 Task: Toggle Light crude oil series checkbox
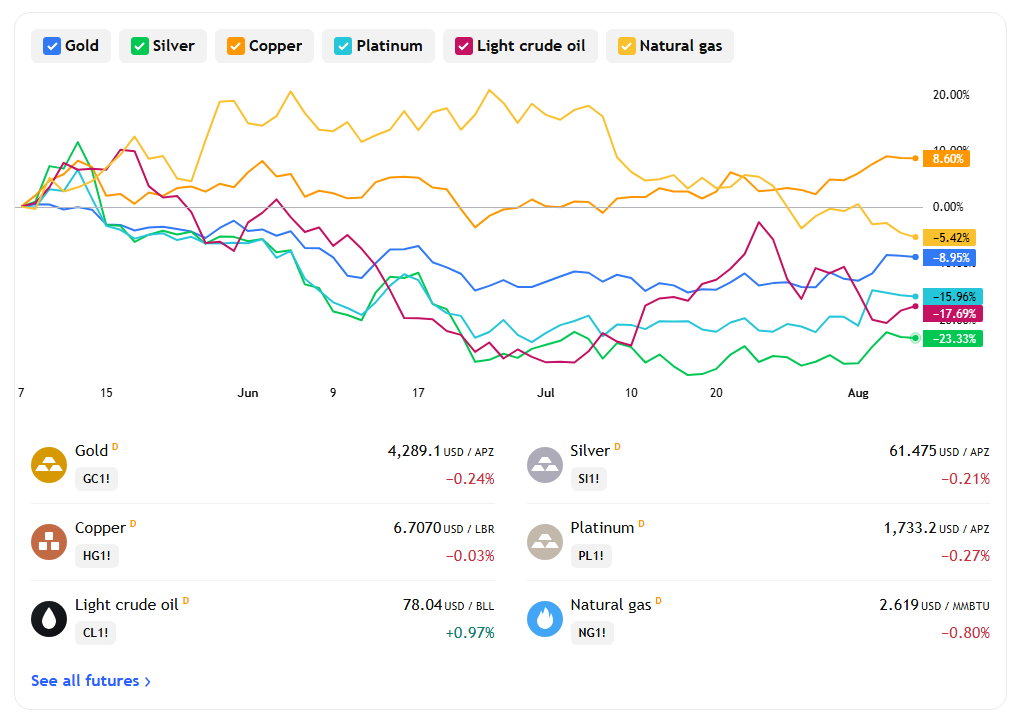click(463, 46)
